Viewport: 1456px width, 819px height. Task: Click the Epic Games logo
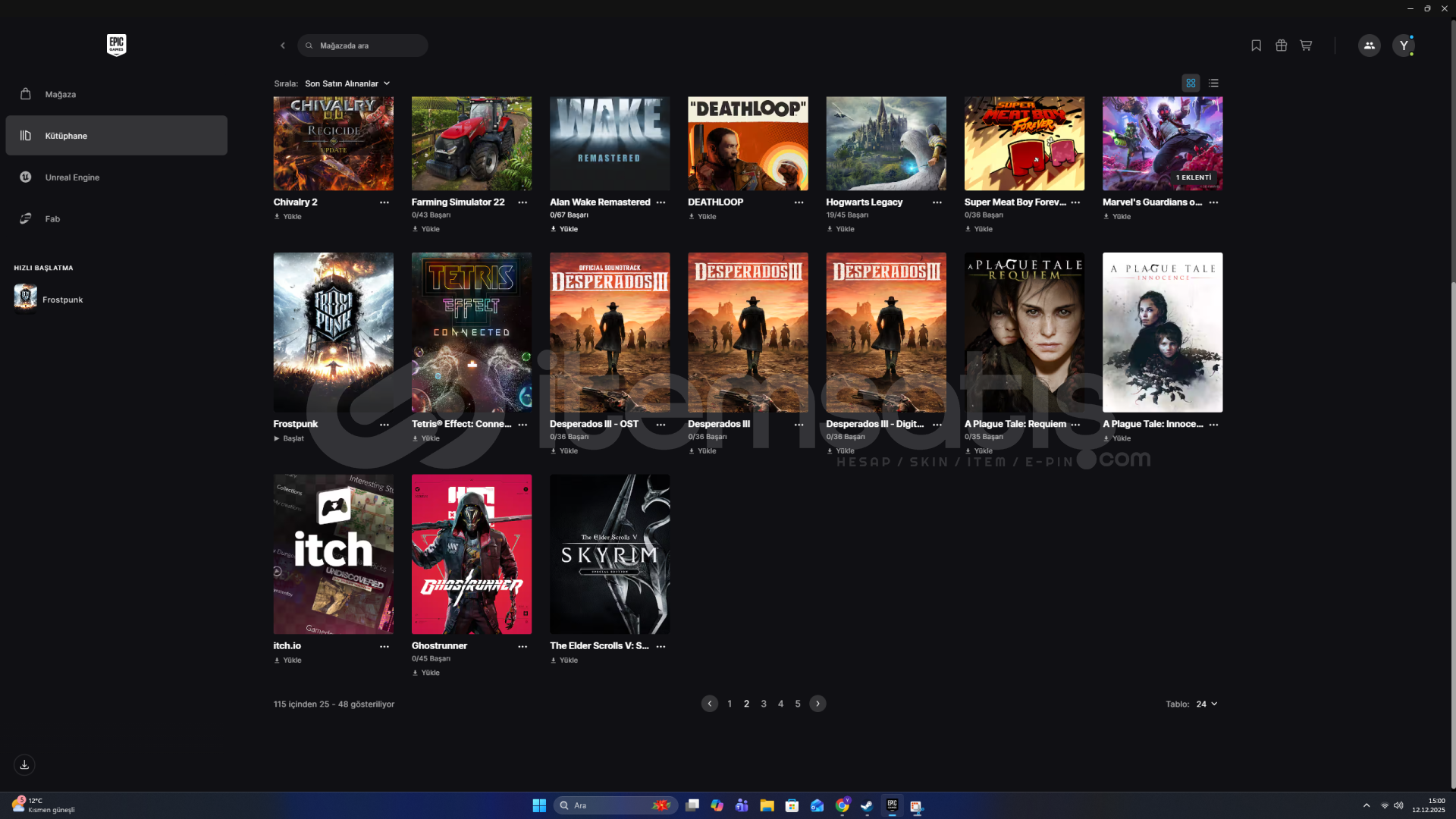(x=116, y=45)
